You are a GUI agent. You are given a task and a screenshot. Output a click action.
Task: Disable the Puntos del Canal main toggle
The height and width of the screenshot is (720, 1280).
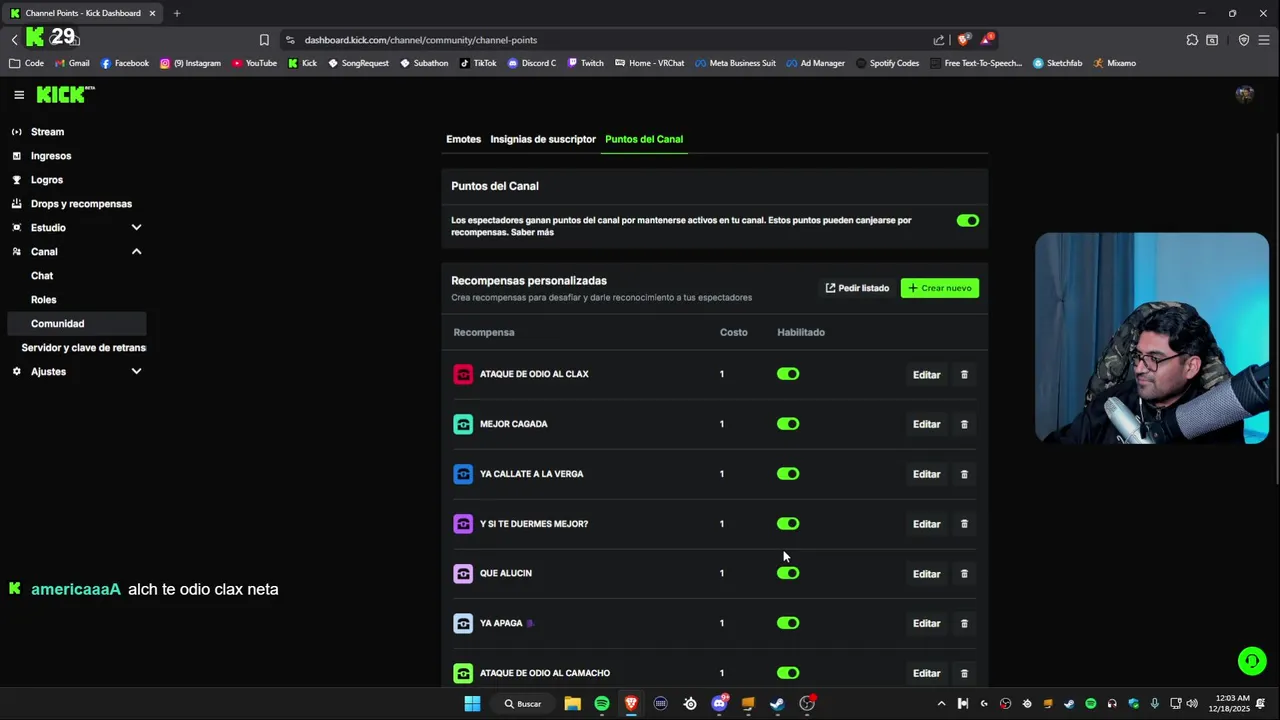click(967, 221)
